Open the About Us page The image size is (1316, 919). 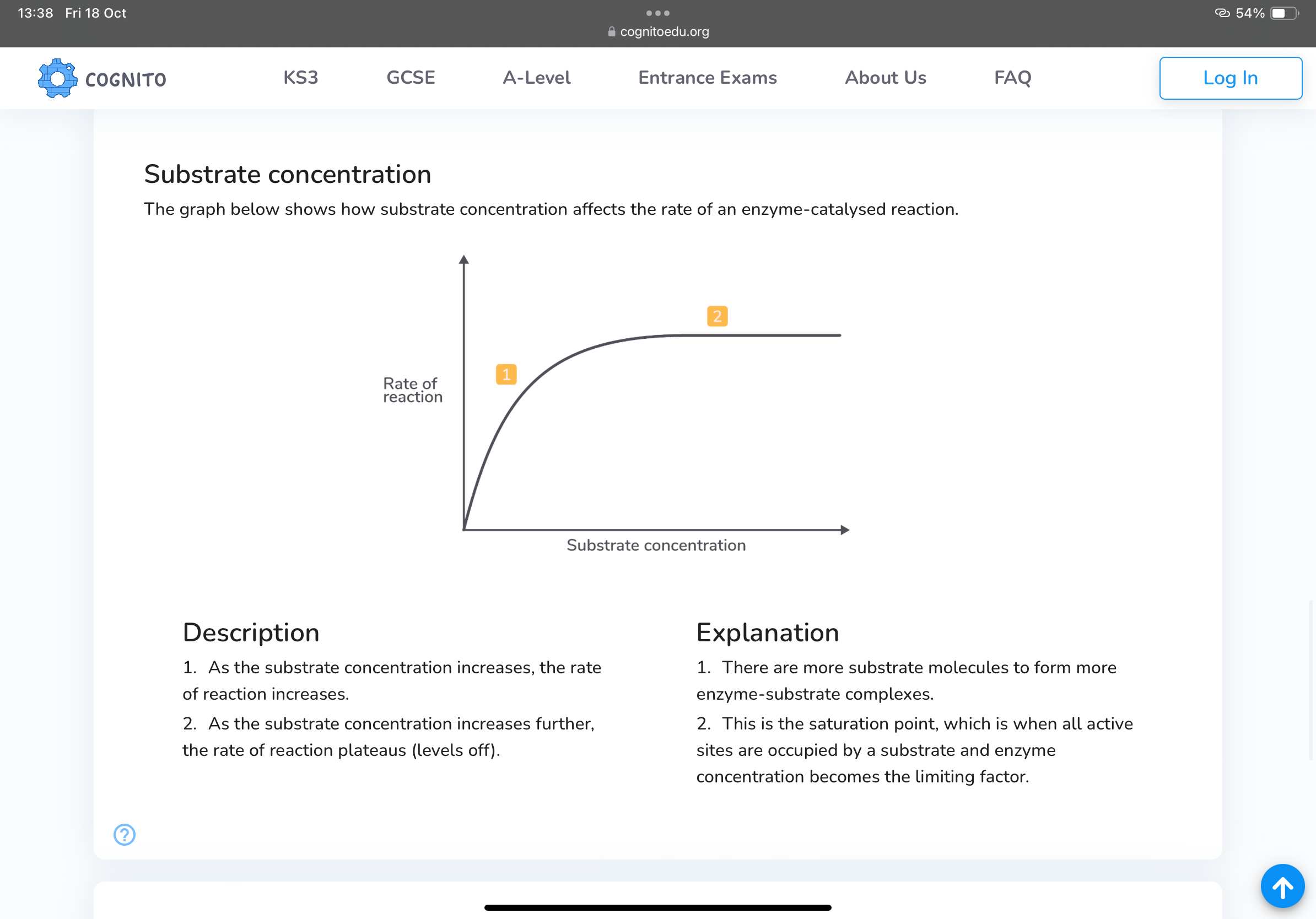885,77
